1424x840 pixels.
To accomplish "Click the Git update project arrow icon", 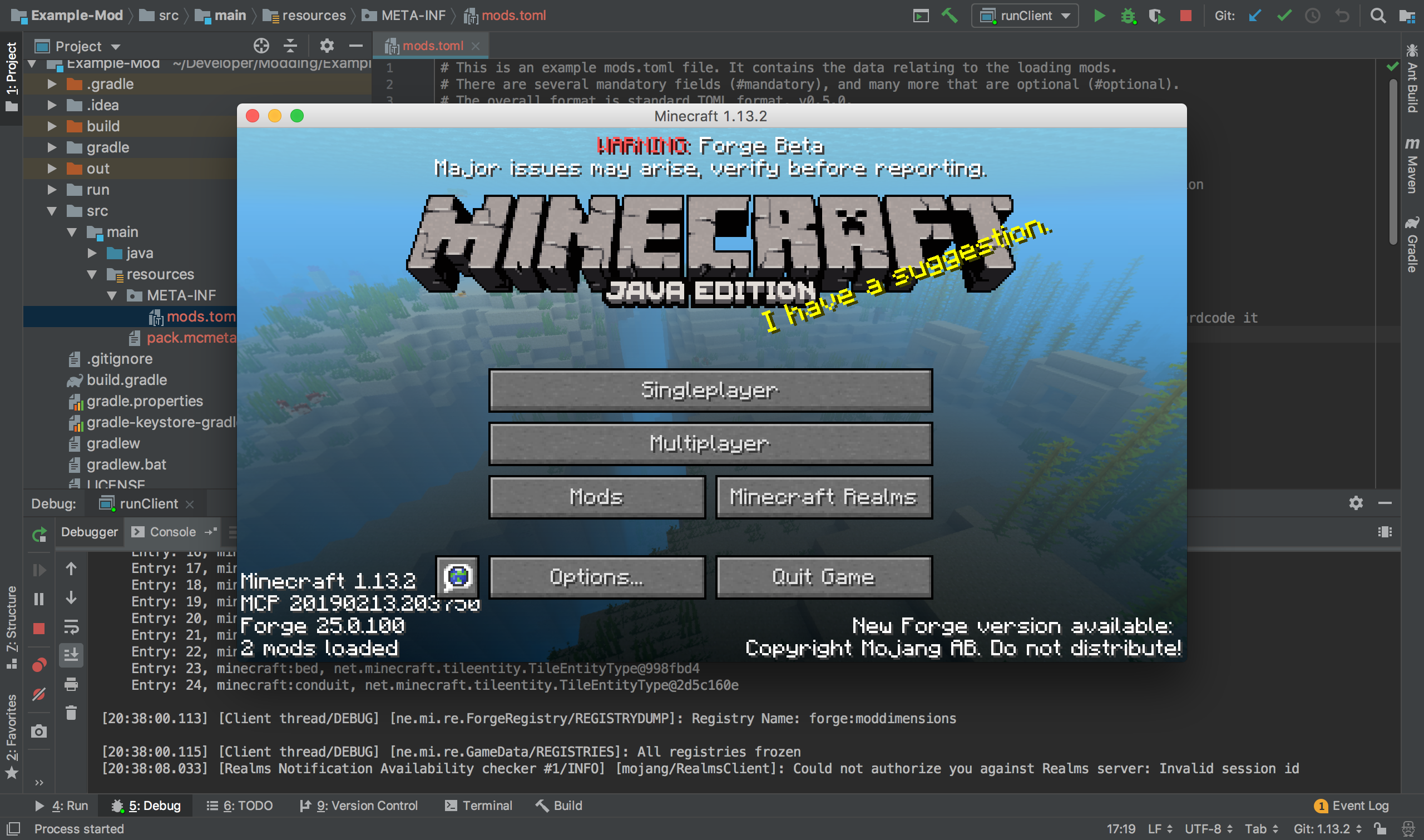I will tap(1255, 16).
